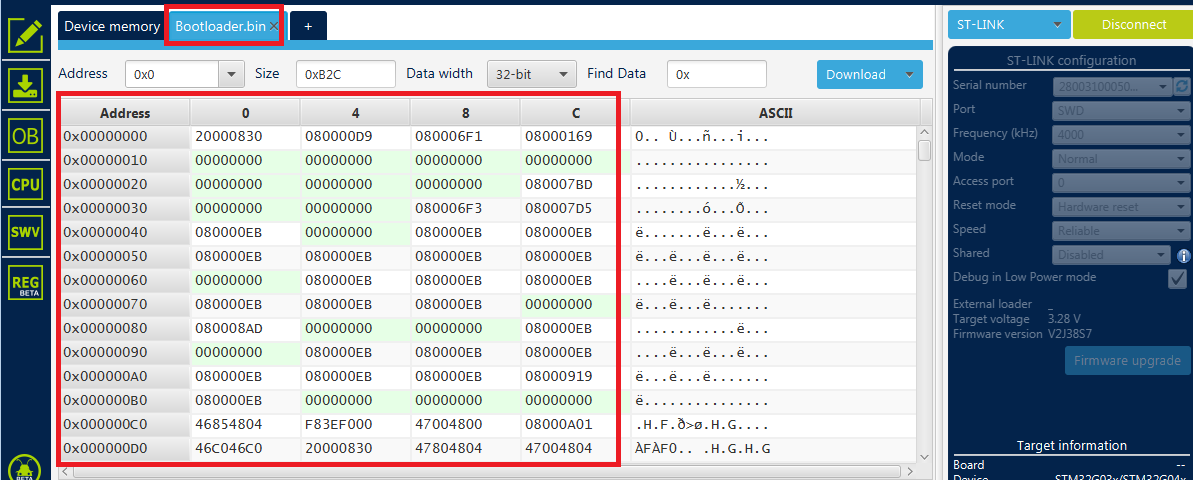
Task: Select cell 080006F3 in row 0x00000030
Action: [466, 208]
